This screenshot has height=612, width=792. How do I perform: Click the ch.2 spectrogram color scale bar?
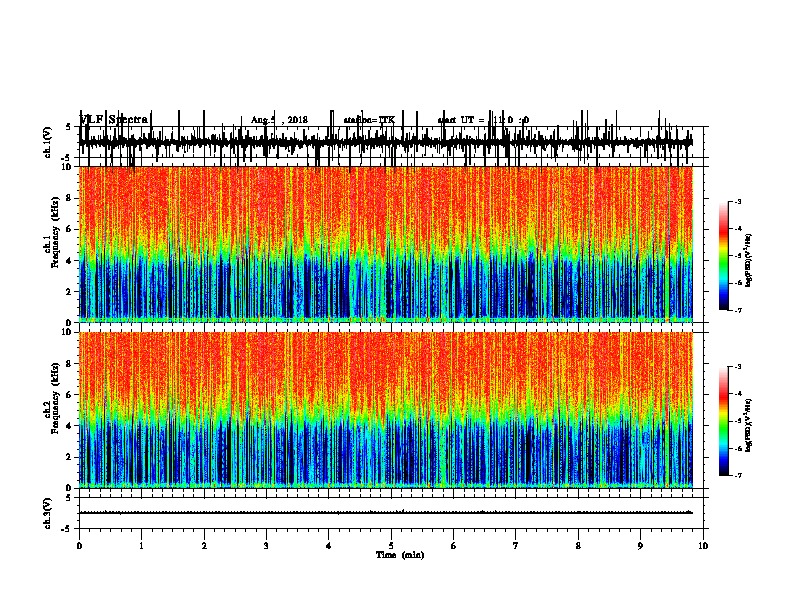pyautogui.click(x=724, y=421)
